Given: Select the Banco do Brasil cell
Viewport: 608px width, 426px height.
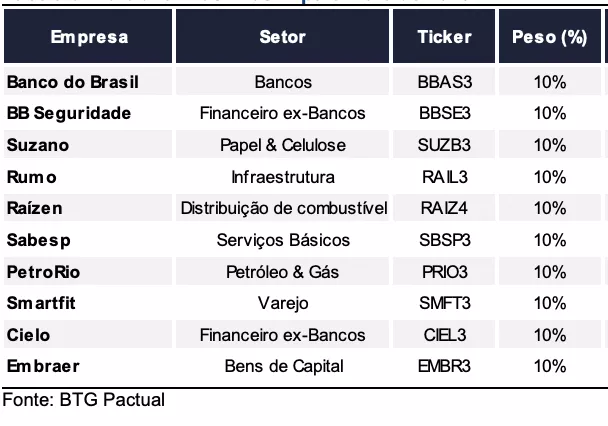Looking at the screenshot, I should click(x=72, y=82).
